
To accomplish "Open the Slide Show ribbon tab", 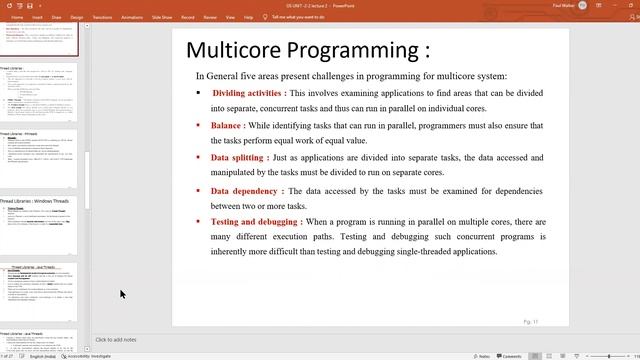I will (162, 18).
